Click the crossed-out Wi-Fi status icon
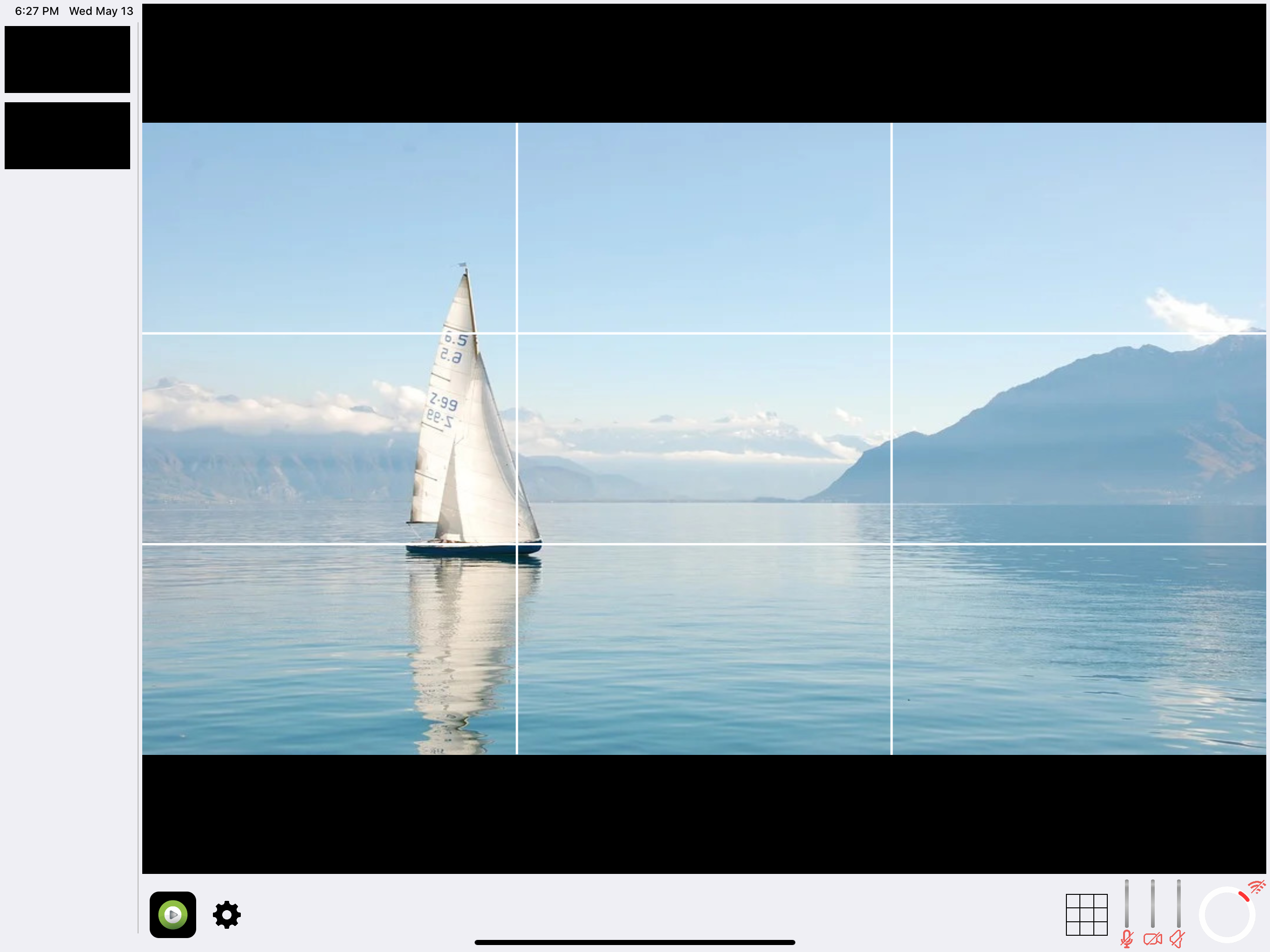The image size is (1270, 952). [1256, 888]
